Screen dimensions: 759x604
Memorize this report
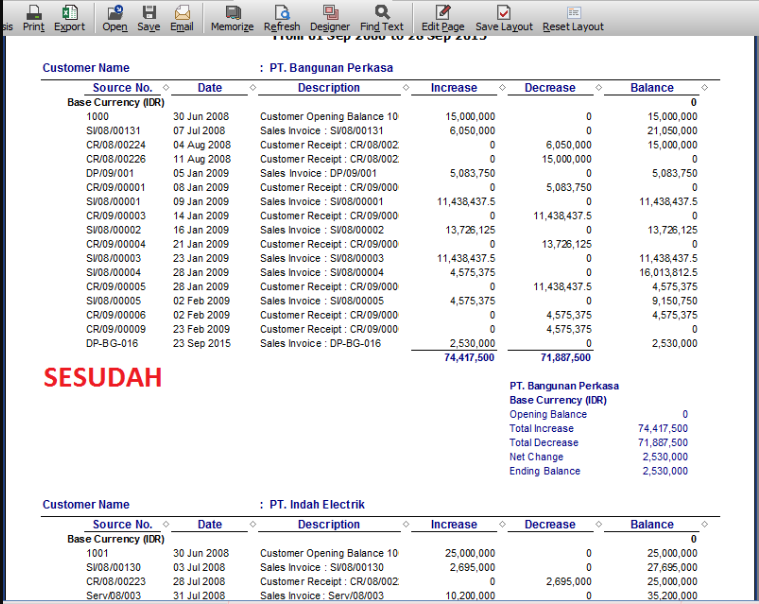(232, 18)
